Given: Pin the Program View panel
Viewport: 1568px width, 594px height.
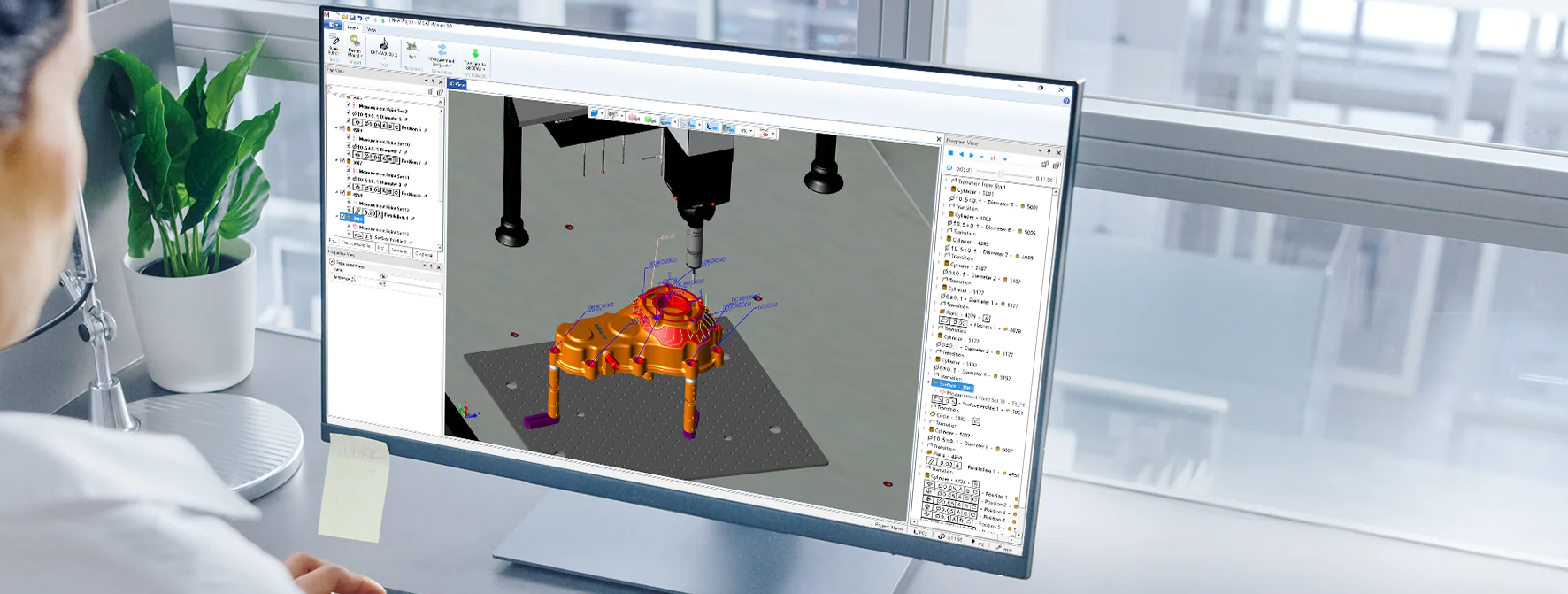Looking at the screenshot, I should (x=1049, y=152).
